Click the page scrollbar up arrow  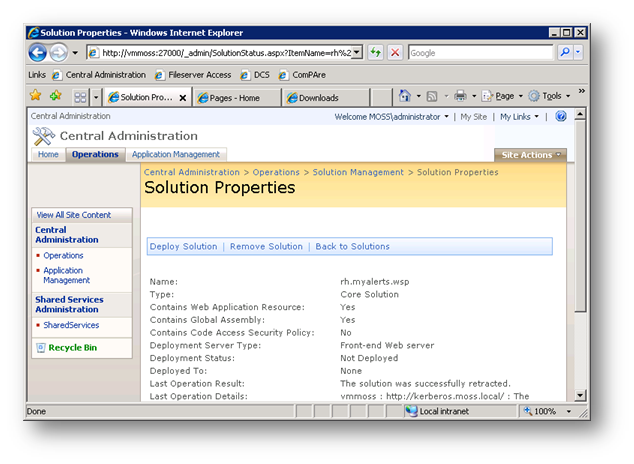coord(580,114)
